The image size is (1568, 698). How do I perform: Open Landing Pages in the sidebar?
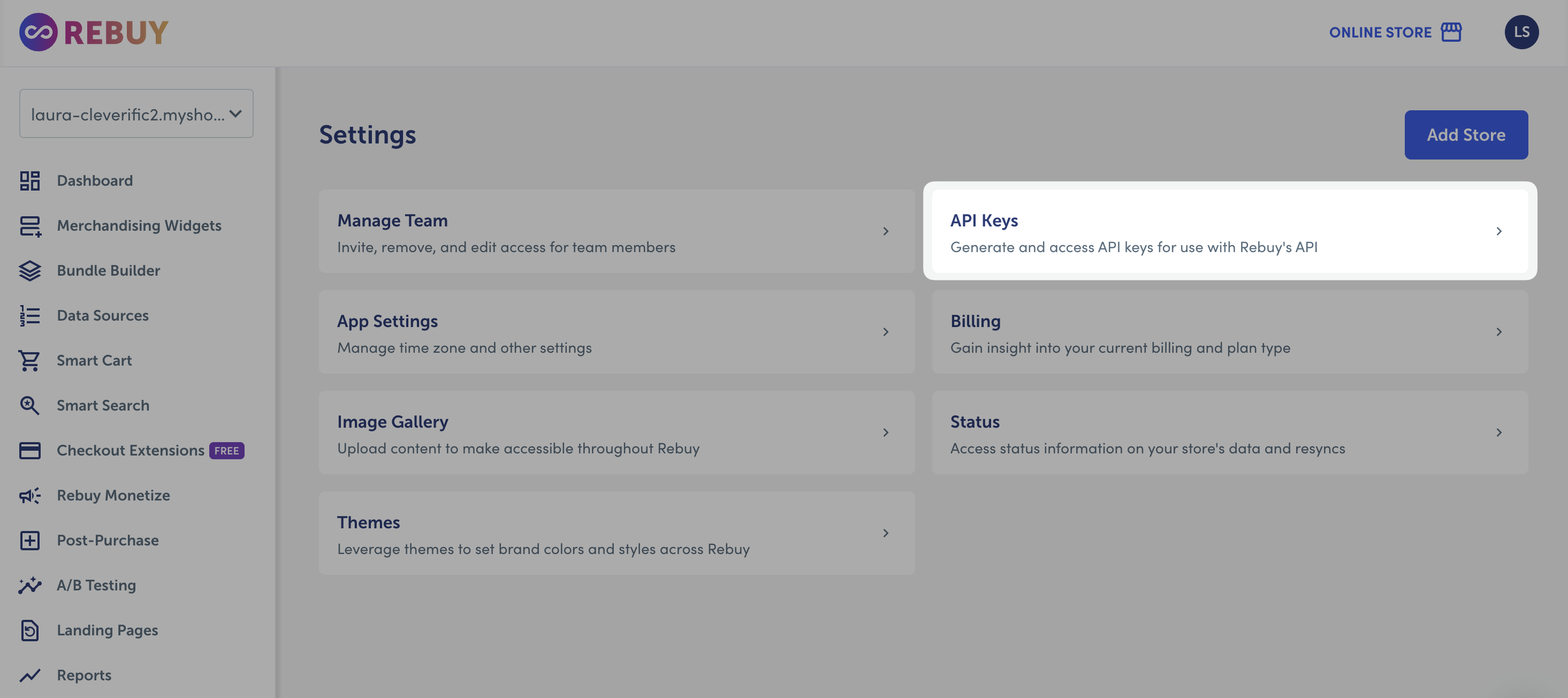[x=107, y=631]
